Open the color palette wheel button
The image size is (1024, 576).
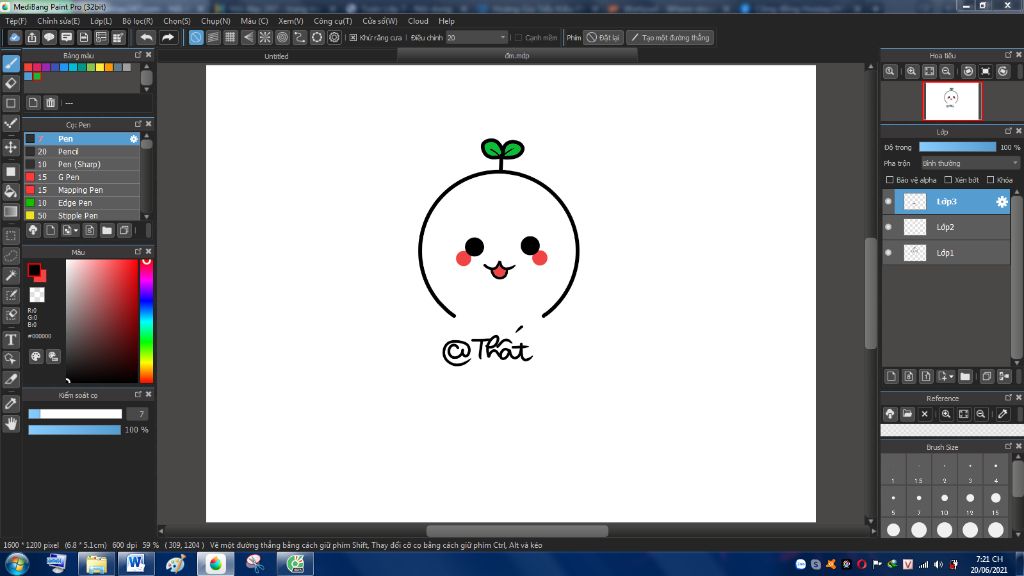[36, 357]
